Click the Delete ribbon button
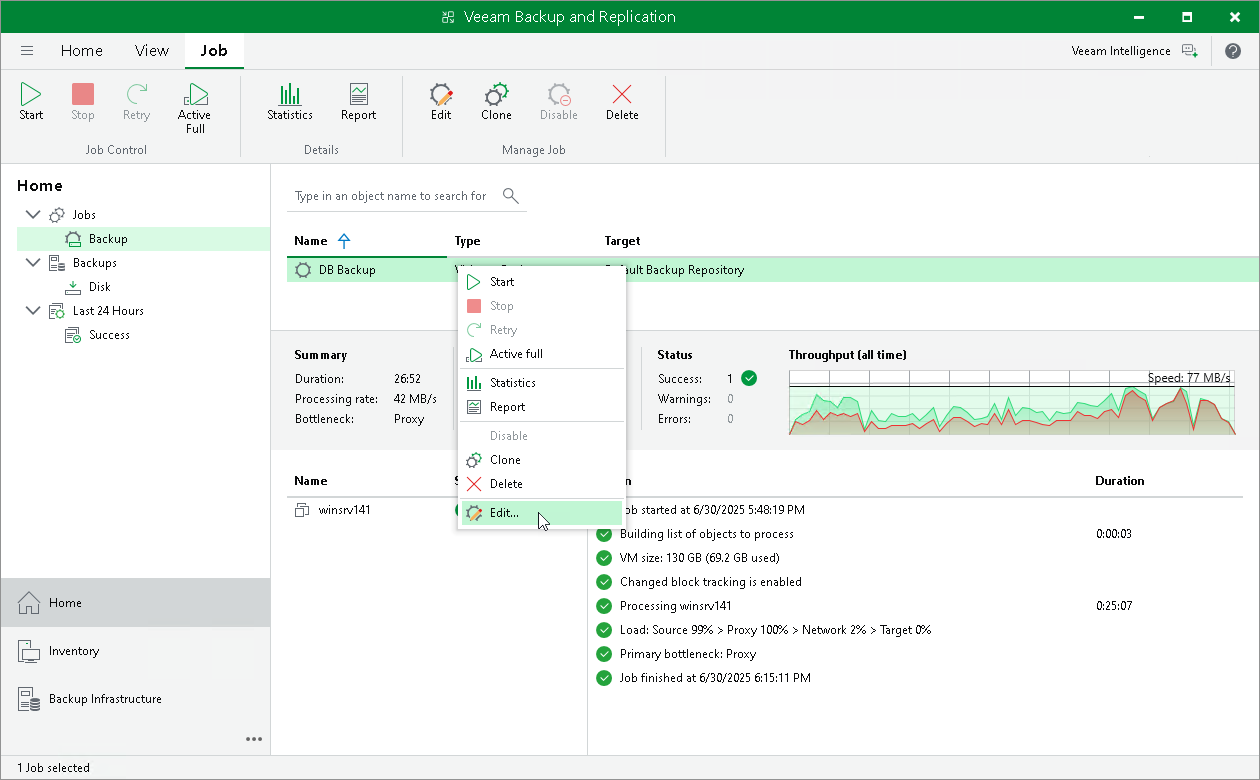Screen dimensions: 1260x780 coord(622,103)
